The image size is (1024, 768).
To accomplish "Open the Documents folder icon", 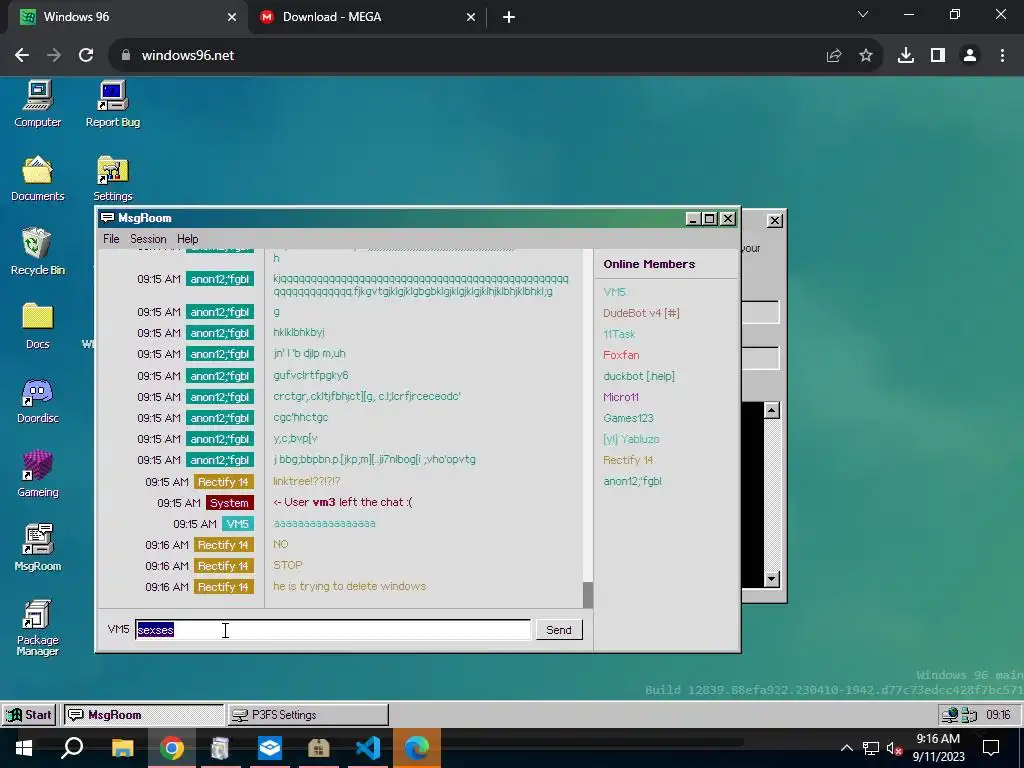I will pos(38,178).
